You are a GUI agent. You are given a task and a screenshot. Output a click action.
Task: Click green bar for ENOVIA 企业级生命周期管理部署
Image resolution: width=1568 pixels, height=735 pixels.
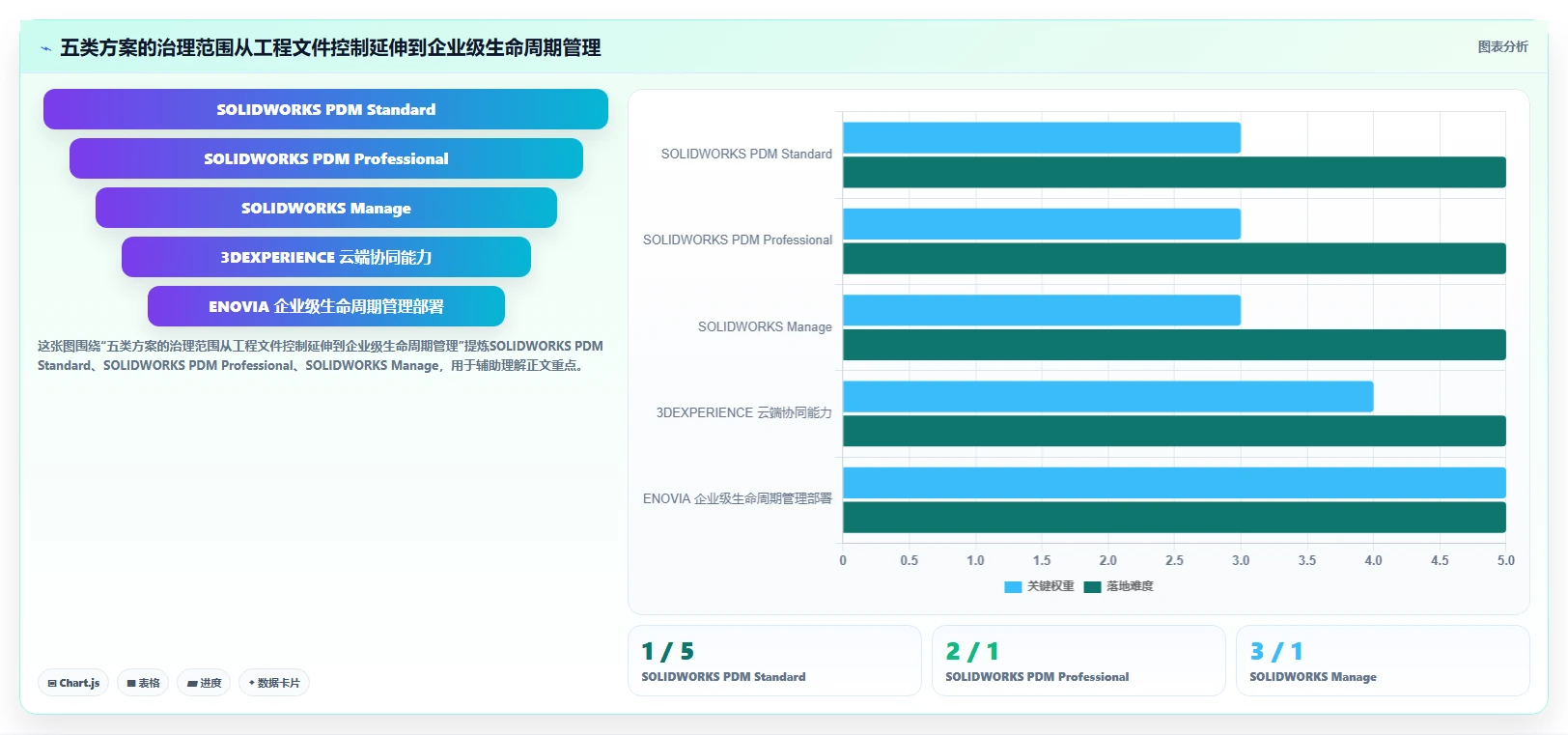(1174, 518)
